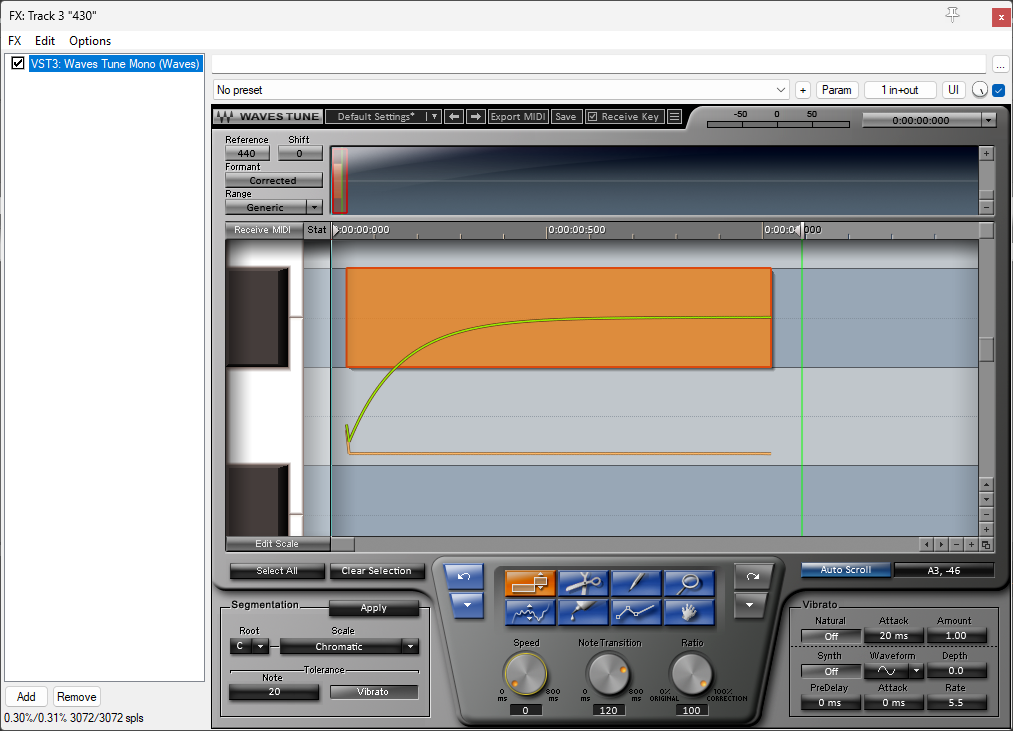Zoom in overview with plus button
Viewport: 1013px width, 731px height.
coord(986,153)
